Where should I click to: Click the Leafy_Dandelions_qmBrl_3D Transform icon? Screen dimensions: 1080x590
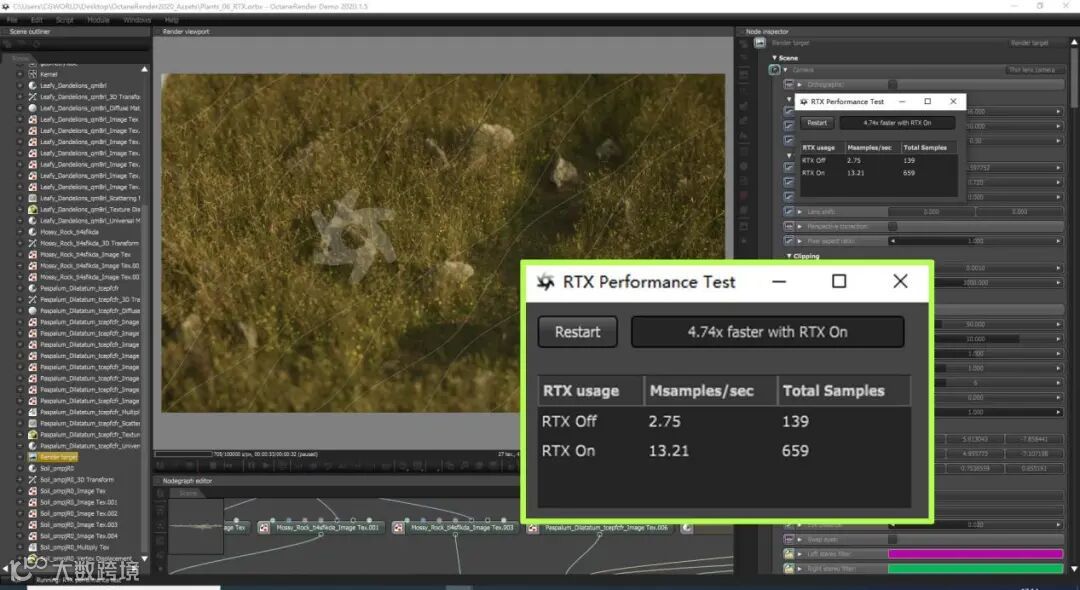[32, 97]
